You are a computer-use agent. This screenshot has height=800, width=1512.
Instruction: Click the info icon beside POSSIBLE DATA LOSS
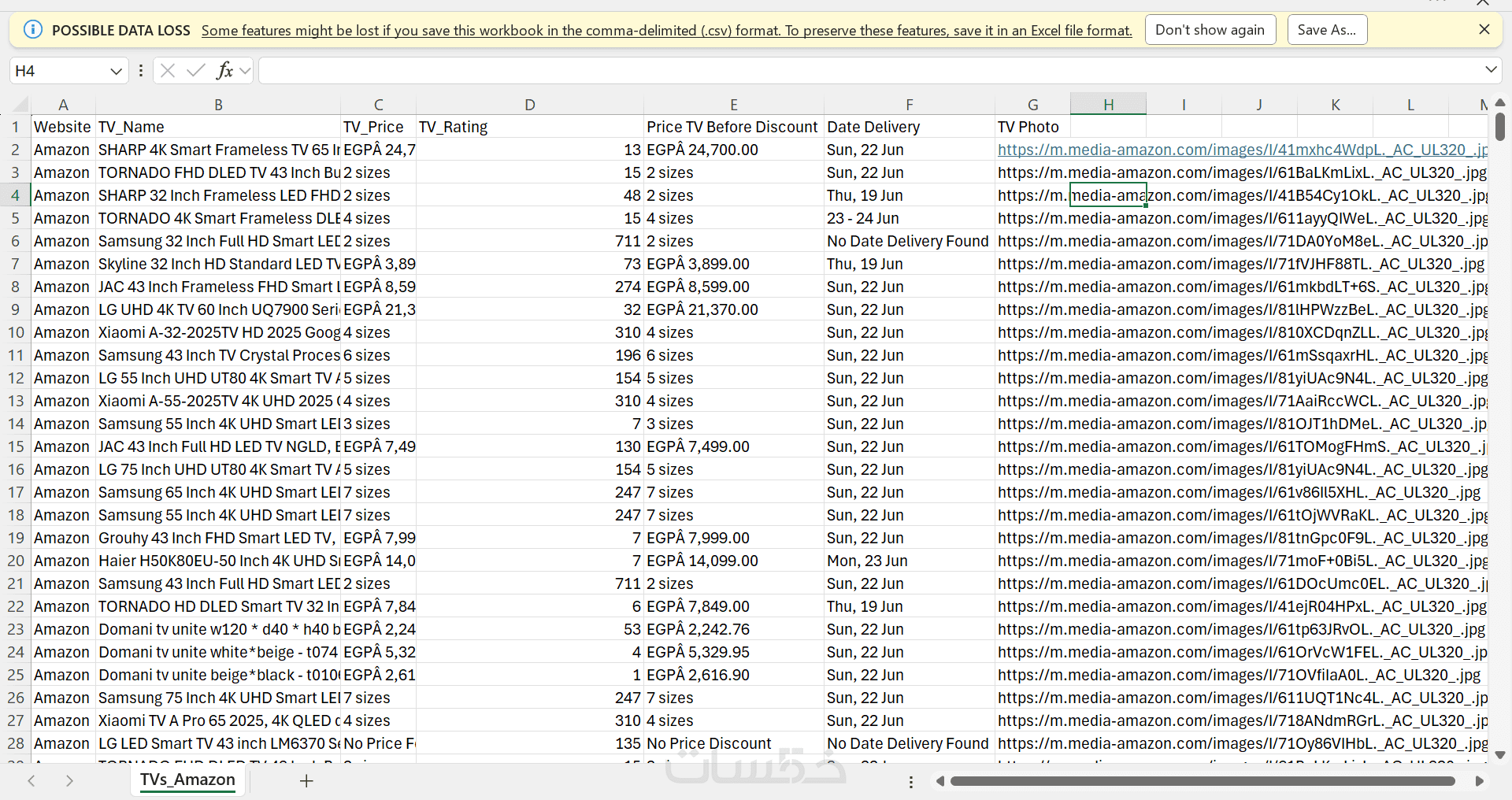[33, 30]
